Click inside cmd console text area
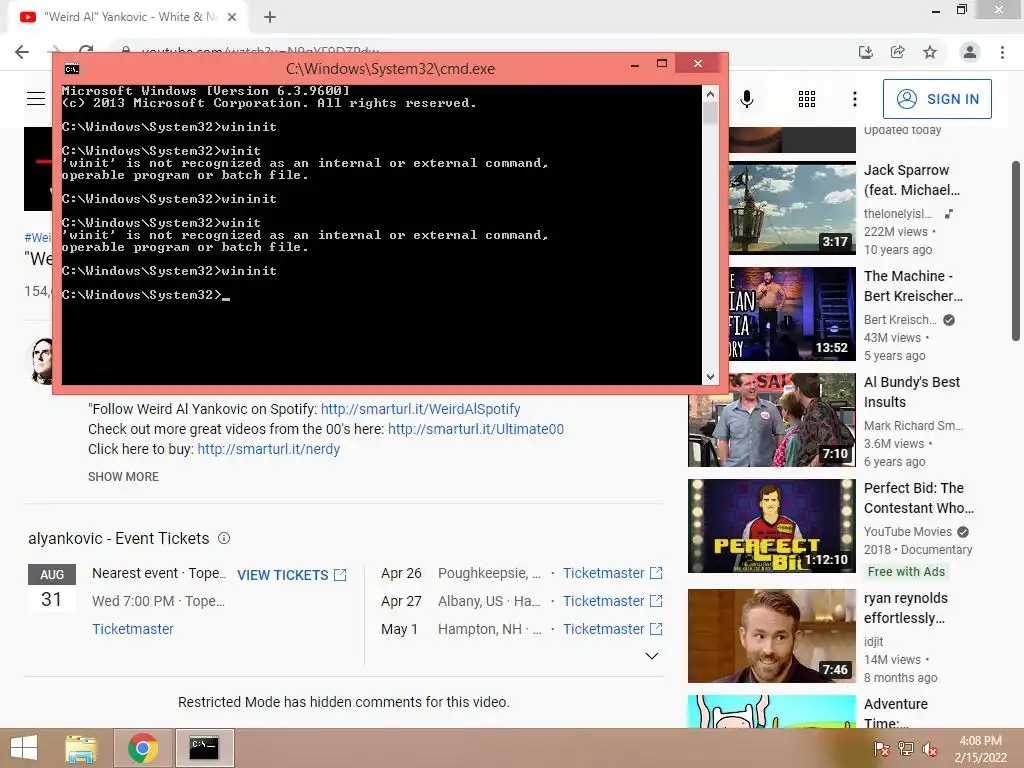Image resolution: width=1024 pixels, height=768 pixels. (382, 235)
